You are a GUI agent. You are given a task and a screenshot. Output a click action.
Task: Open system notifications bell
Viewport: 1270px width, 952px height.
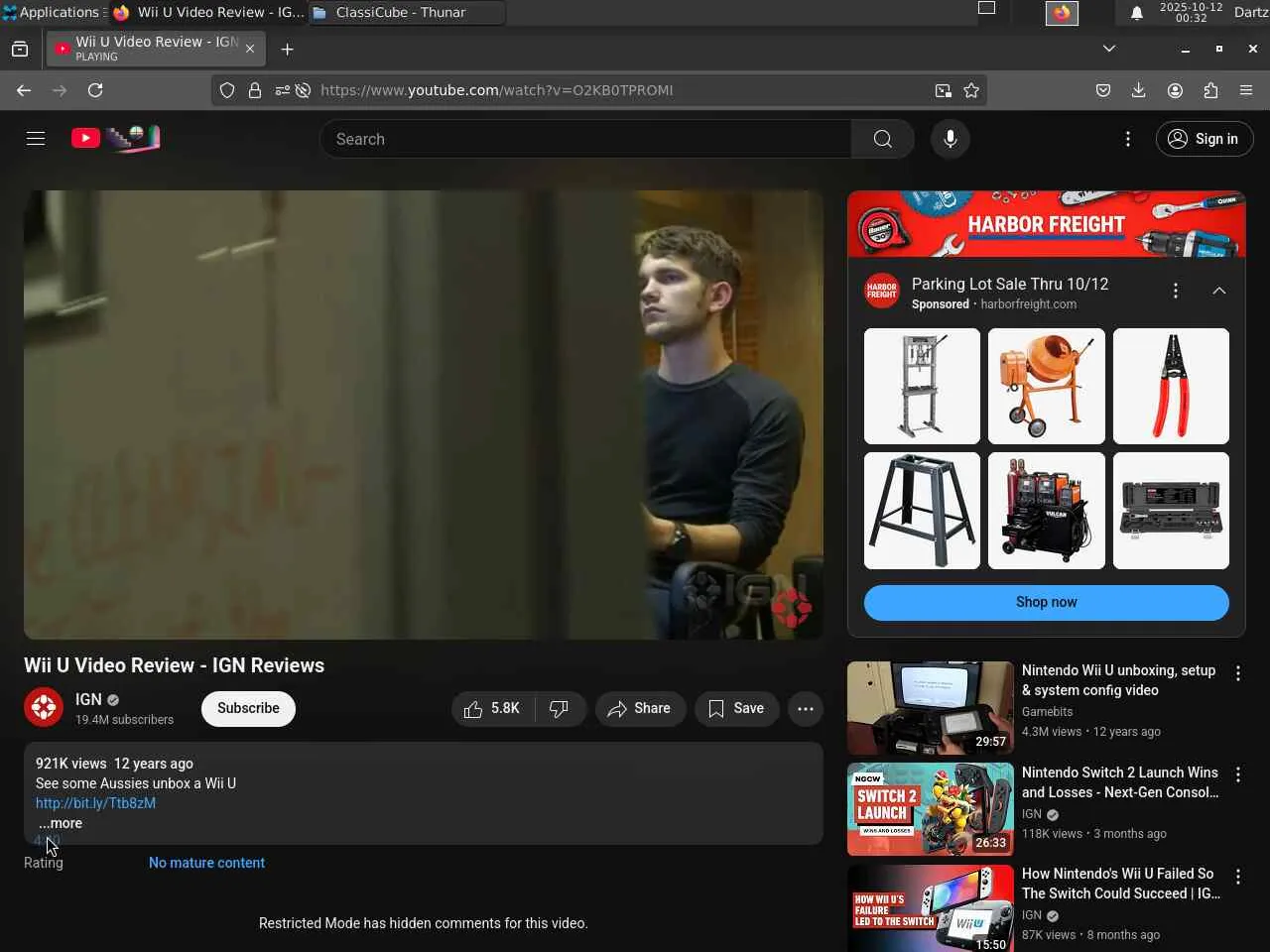(x=1137, y=13)
